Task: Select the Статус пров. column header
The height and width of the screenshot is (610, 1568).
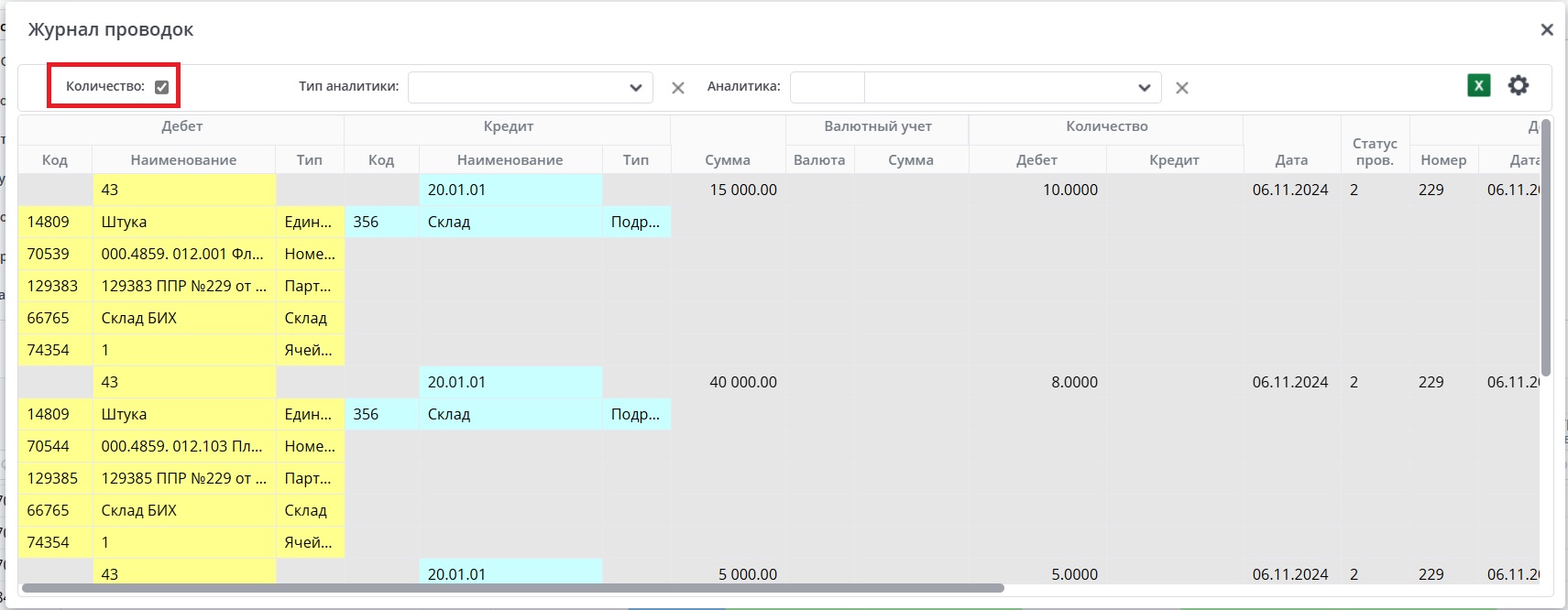Action: [1375, 151]
